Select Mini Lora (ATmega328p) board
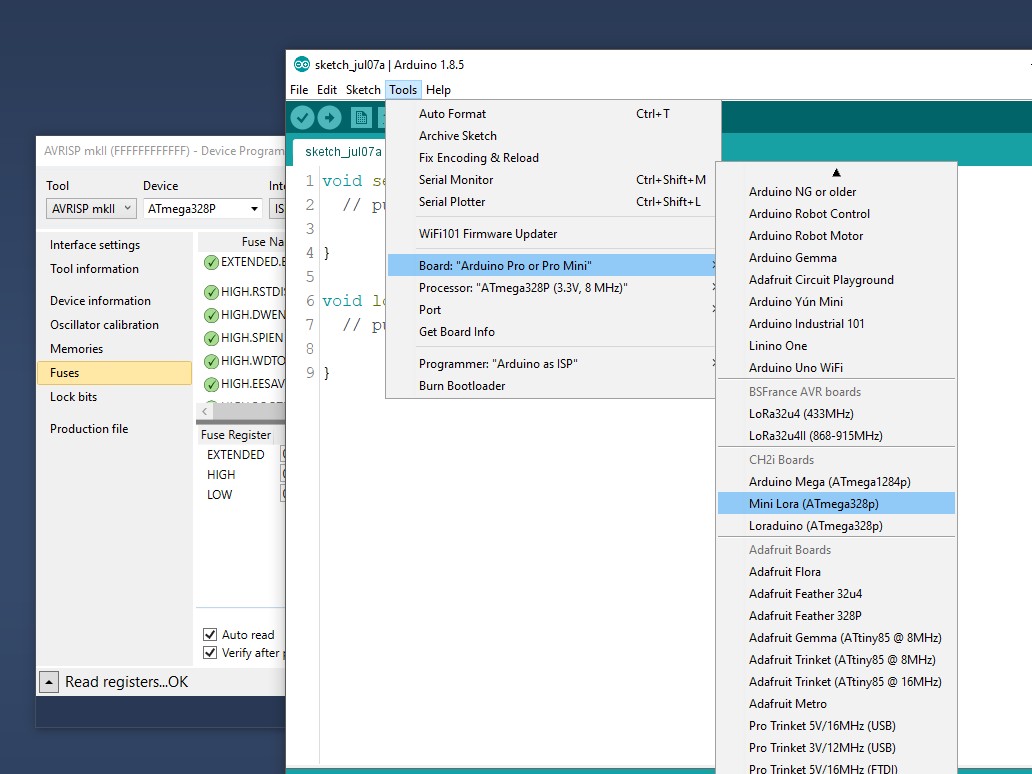1032x774 pixels. (813, 504)
